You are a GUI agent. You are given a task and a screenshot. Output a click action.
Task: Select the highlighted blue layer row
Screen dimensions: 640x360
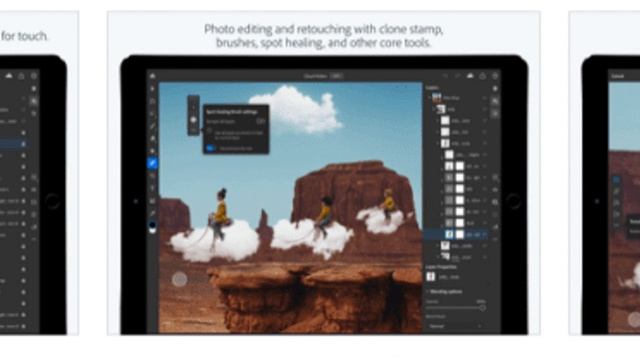(x=456, y=234)
